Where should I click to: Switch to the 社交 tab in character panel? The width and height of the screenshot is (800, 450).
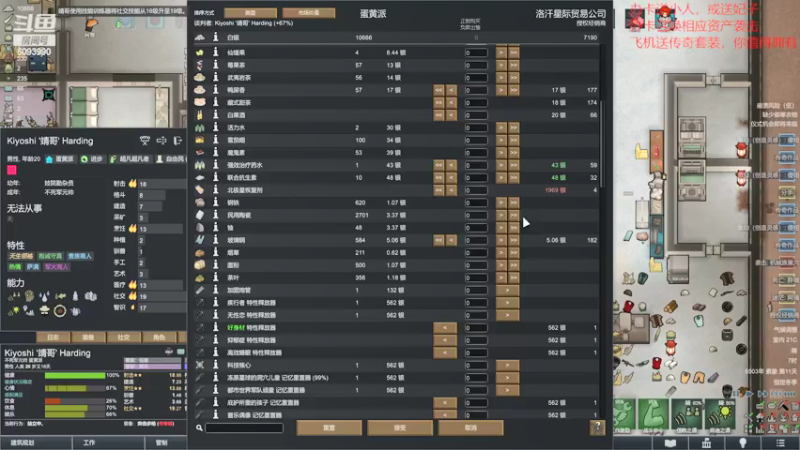pyautogui.click(x=124, y=337)
